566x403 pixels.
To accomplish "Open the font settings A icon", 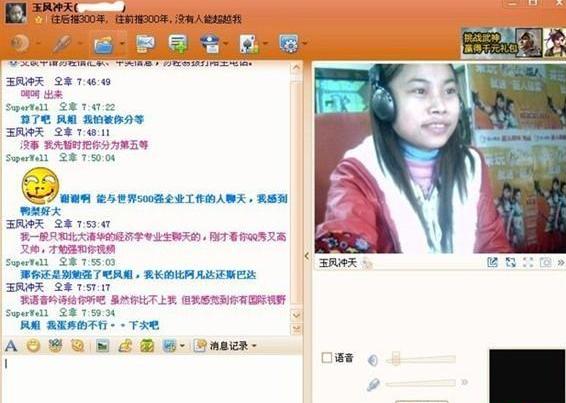I will tap(11, 346).
